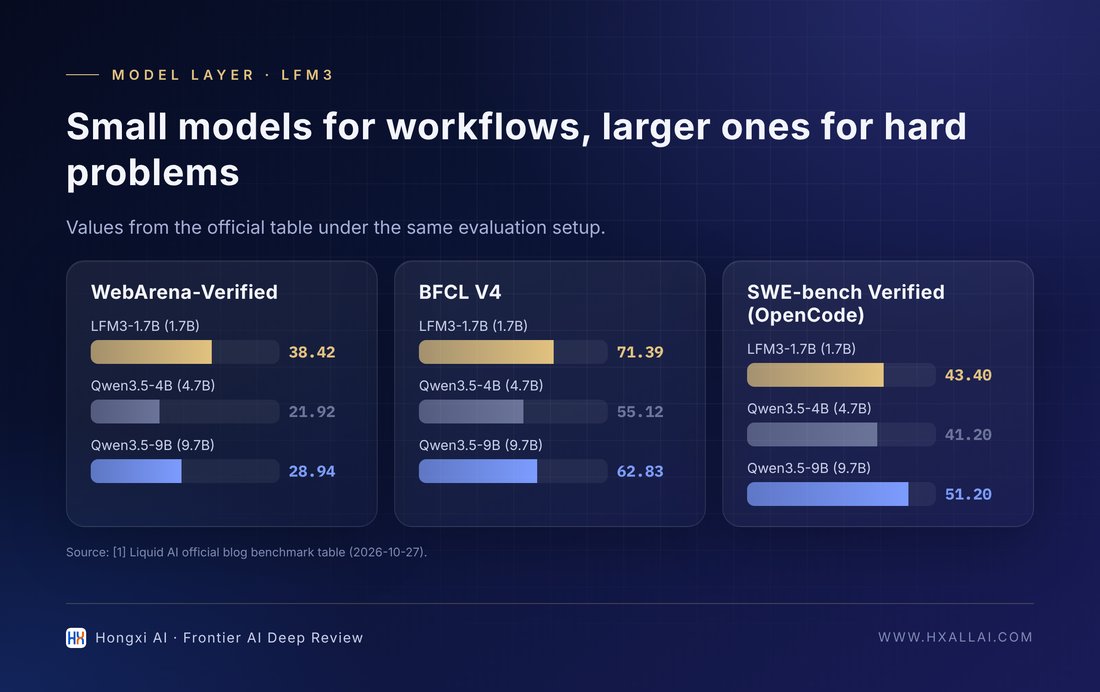The height and width of the screenshot is (692, 1100).
Task: Click Hongxi AI · Frontier AI Deep Review text
Action: click(x=229, y=638)
